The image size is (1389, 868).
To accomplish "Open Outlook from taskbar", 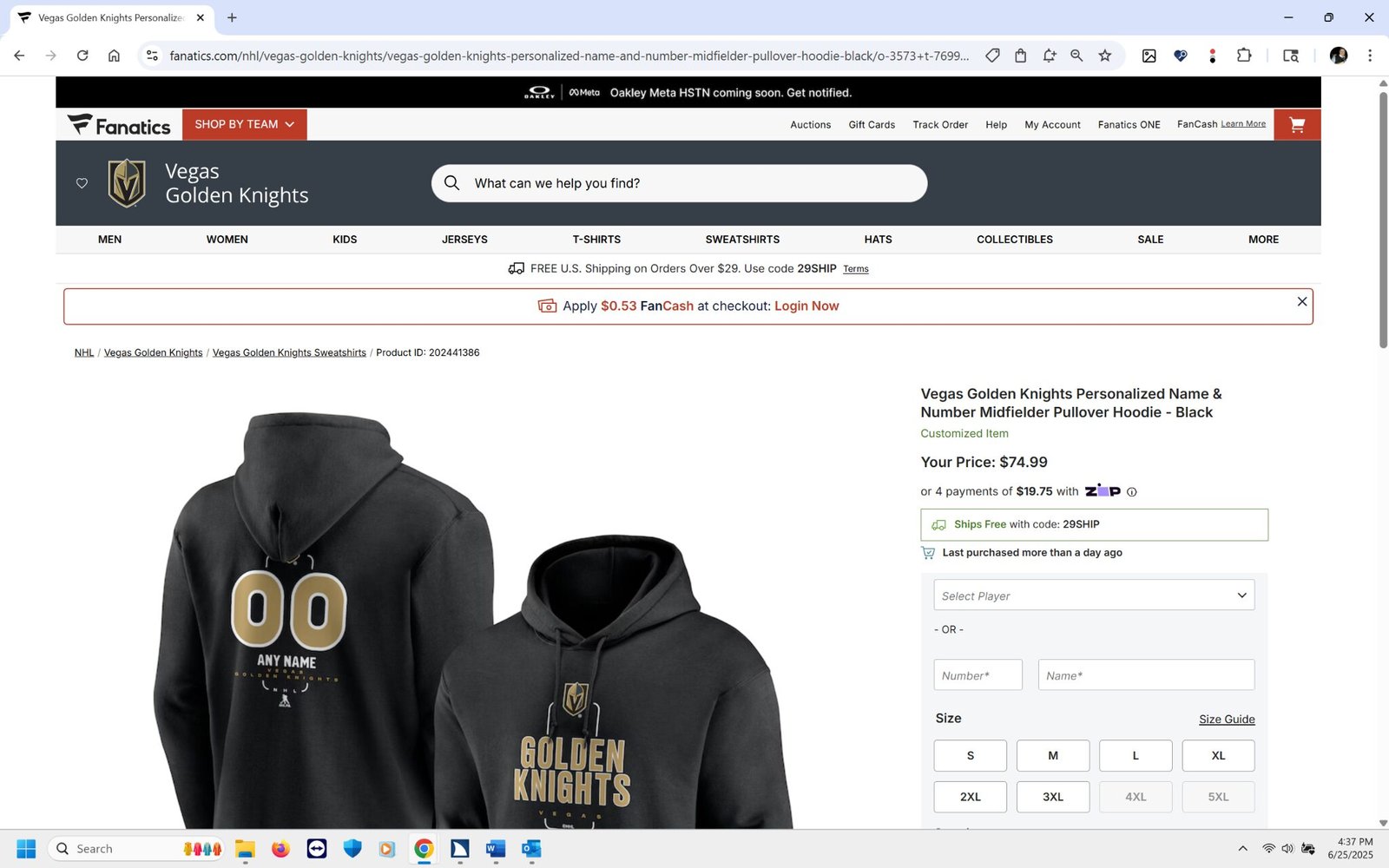I will [531, 849].
